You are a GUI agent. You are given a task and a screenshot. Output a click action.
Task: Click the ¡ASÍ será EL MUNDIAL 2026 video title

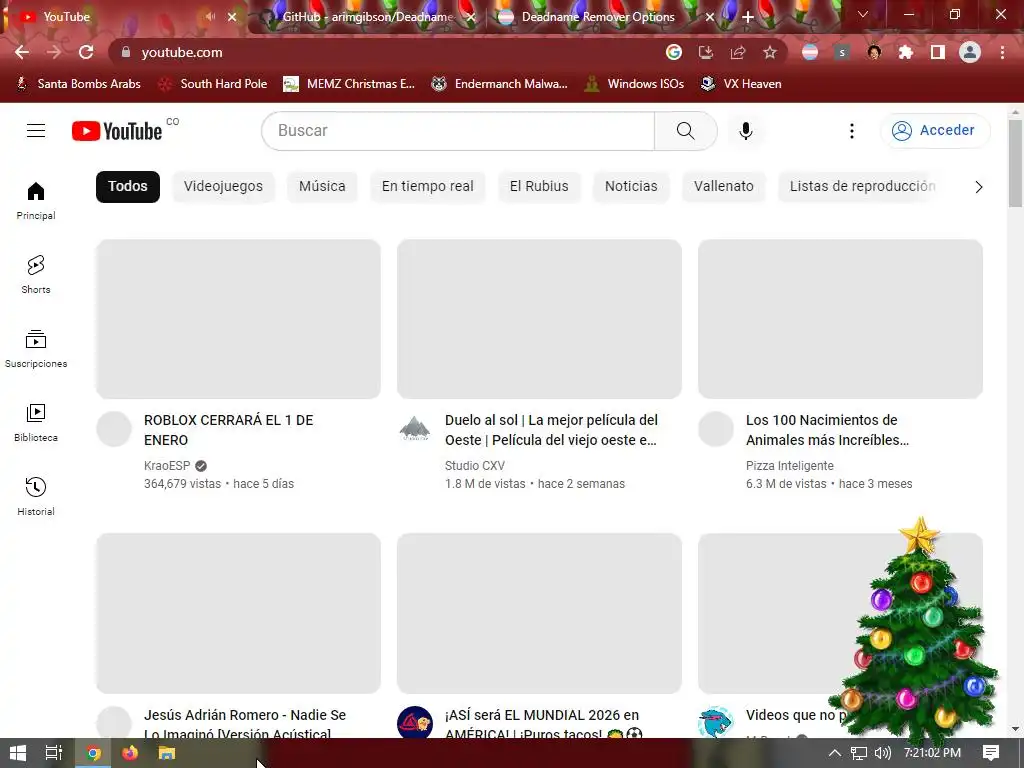543,724
